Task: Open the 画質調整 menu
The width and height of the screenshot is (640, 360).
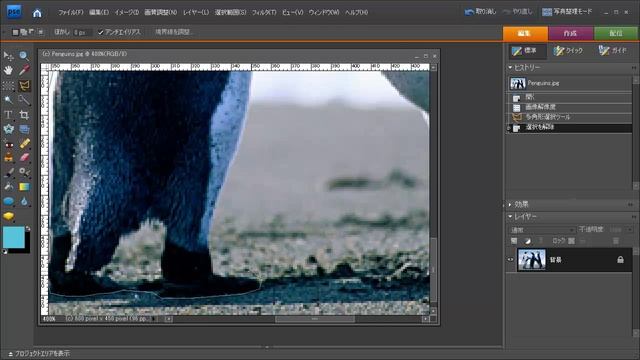Action: 160,13
